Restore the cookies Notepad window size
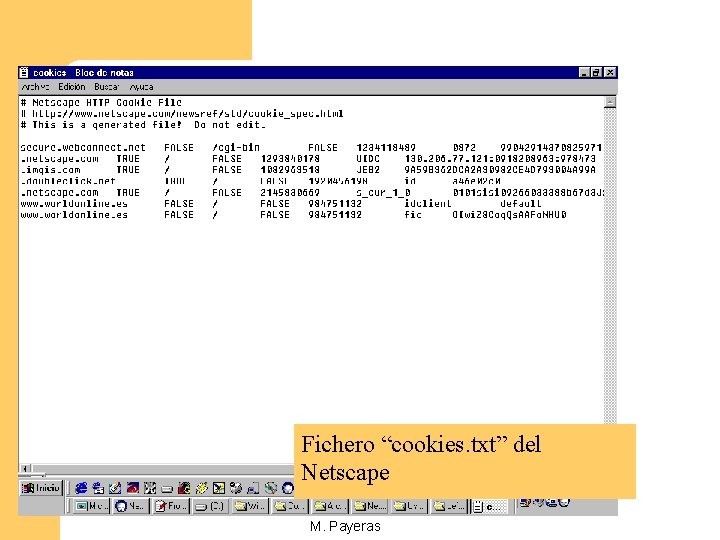 [x=596, y=72]
